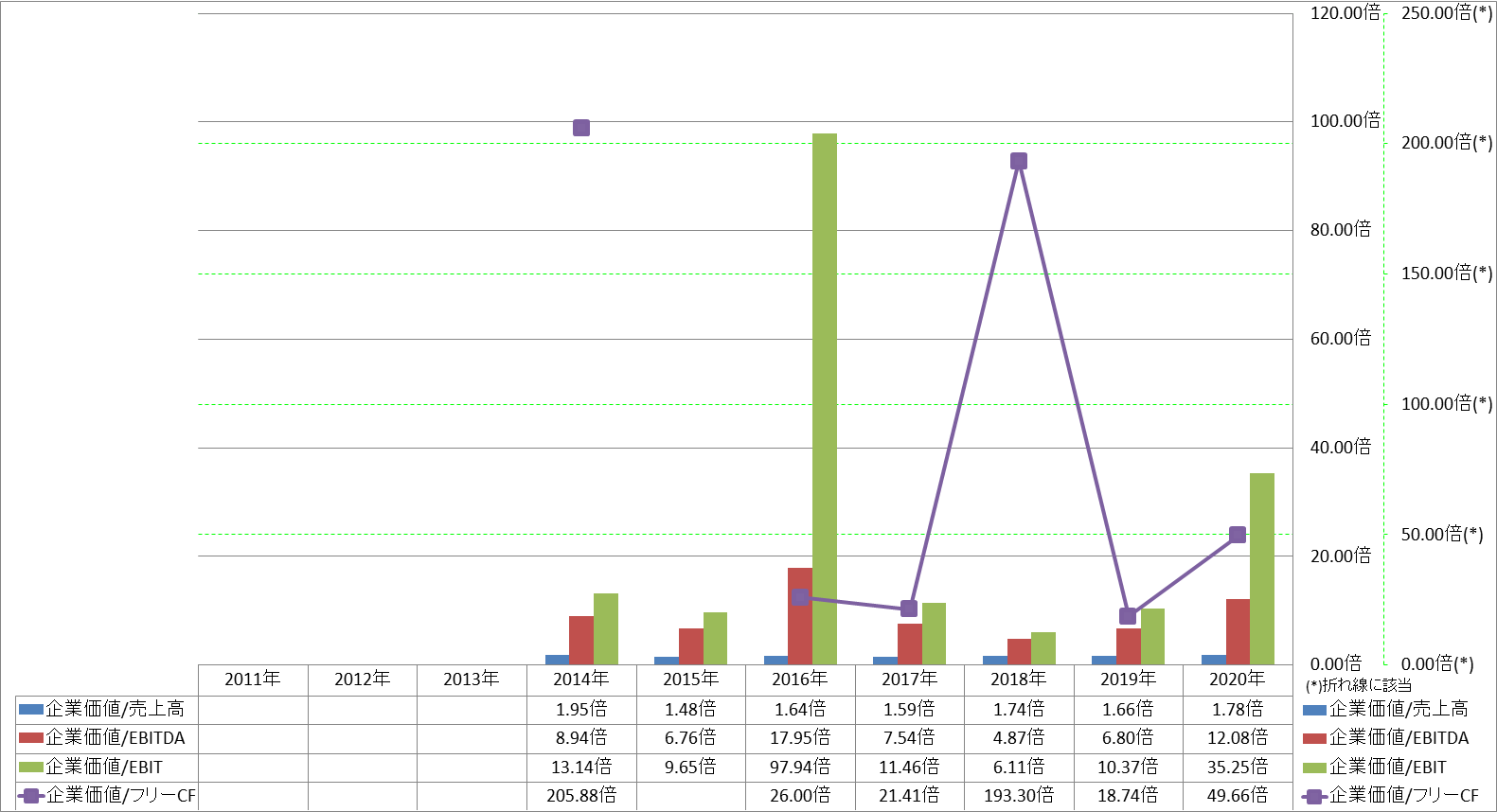Image resolution: width=1497 pixels, height=812 pixels.
Task: Click the 250.00倍(*) secondary axis label
Action: coord(1447,13)
